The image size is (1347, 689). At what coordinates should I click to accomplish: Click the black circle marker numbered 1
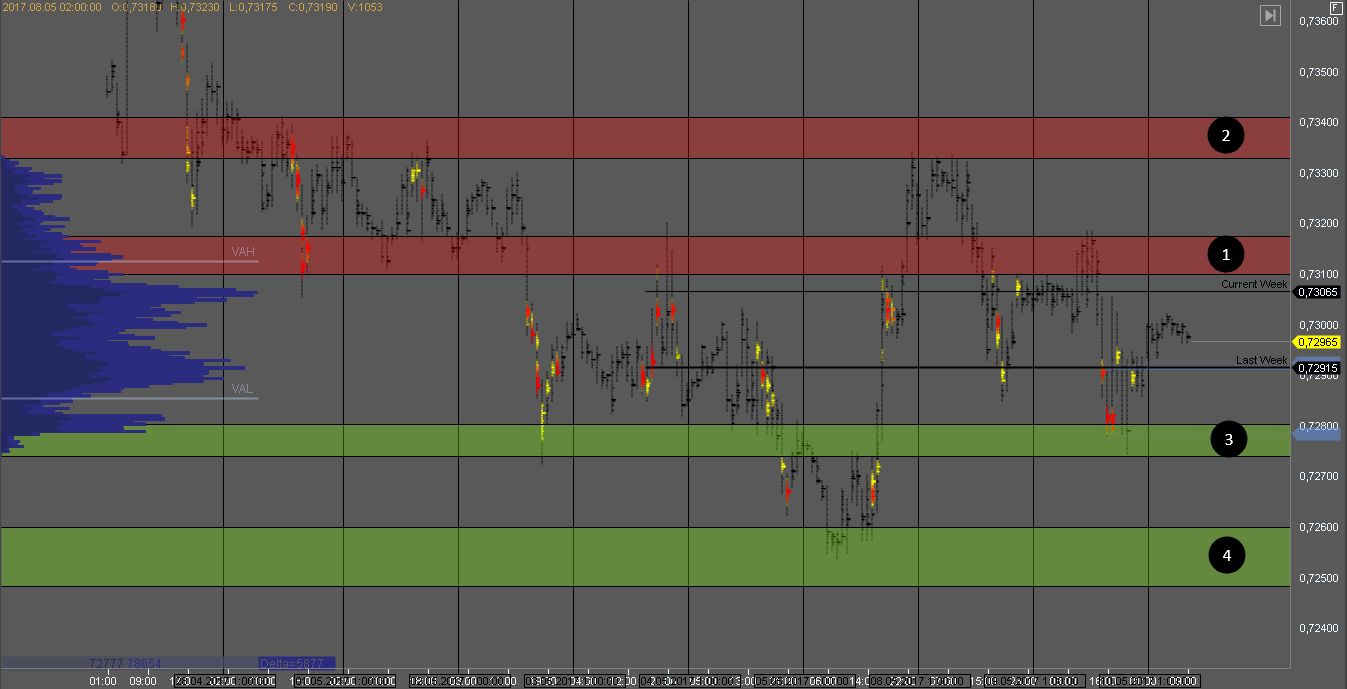point(1225,255)
